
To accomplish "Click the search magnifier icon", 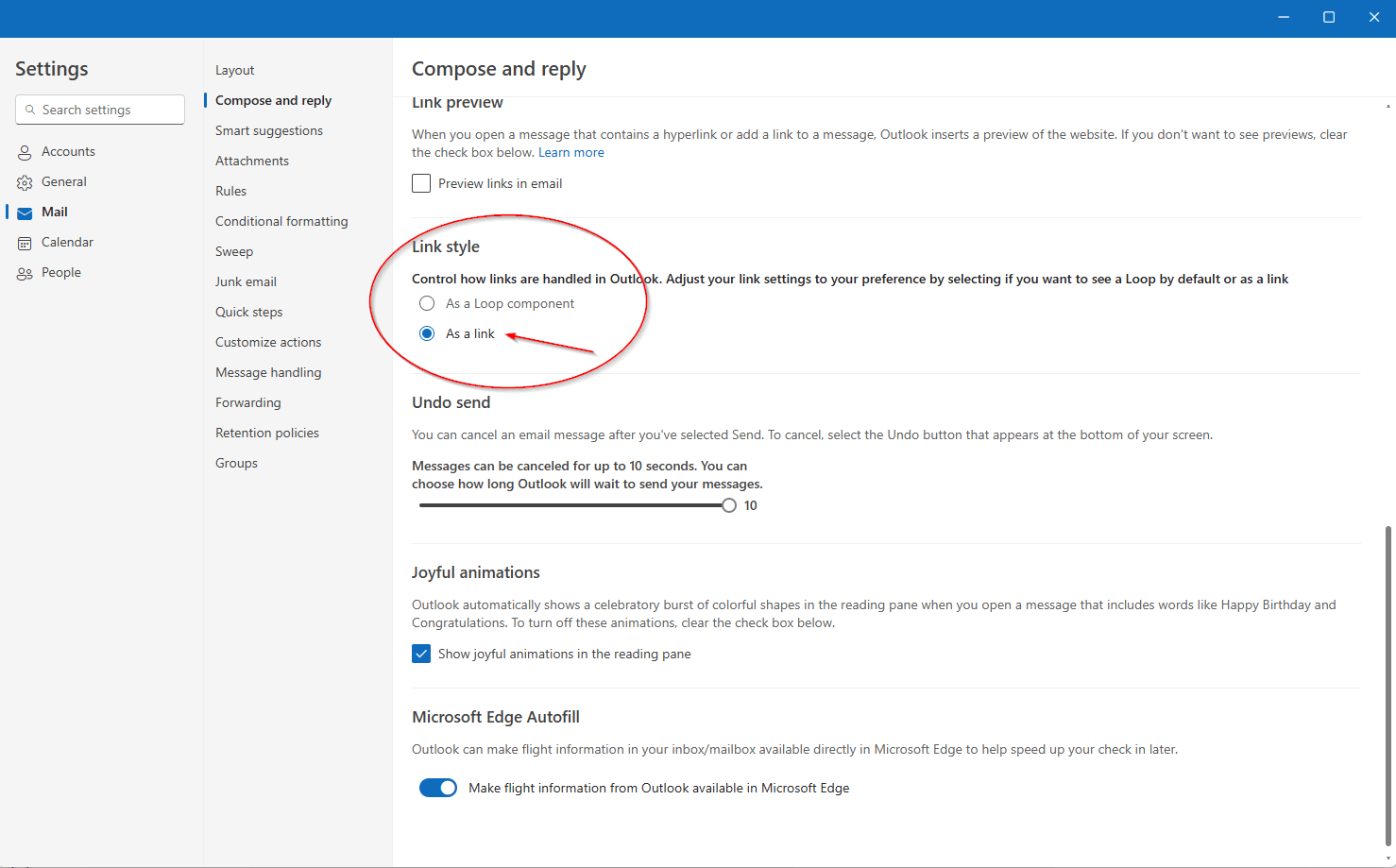I will click(30, 110).
